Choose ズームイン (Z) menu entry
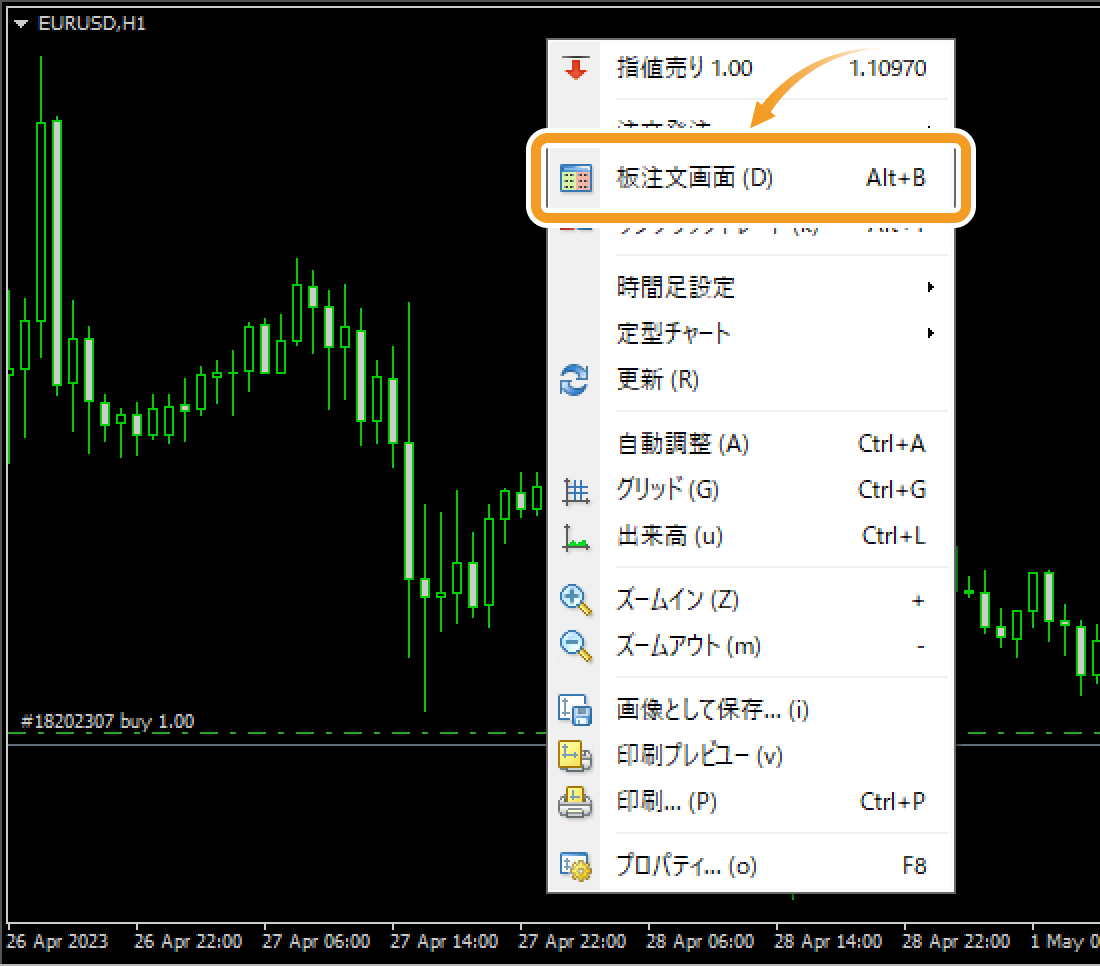Image resolution: width=1100 pixels, height=966 pixels. click(751, 601)
